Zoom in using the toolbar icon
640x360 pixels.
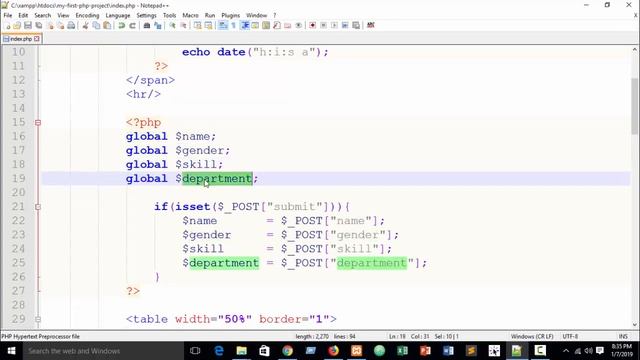[x=172, y=25]
